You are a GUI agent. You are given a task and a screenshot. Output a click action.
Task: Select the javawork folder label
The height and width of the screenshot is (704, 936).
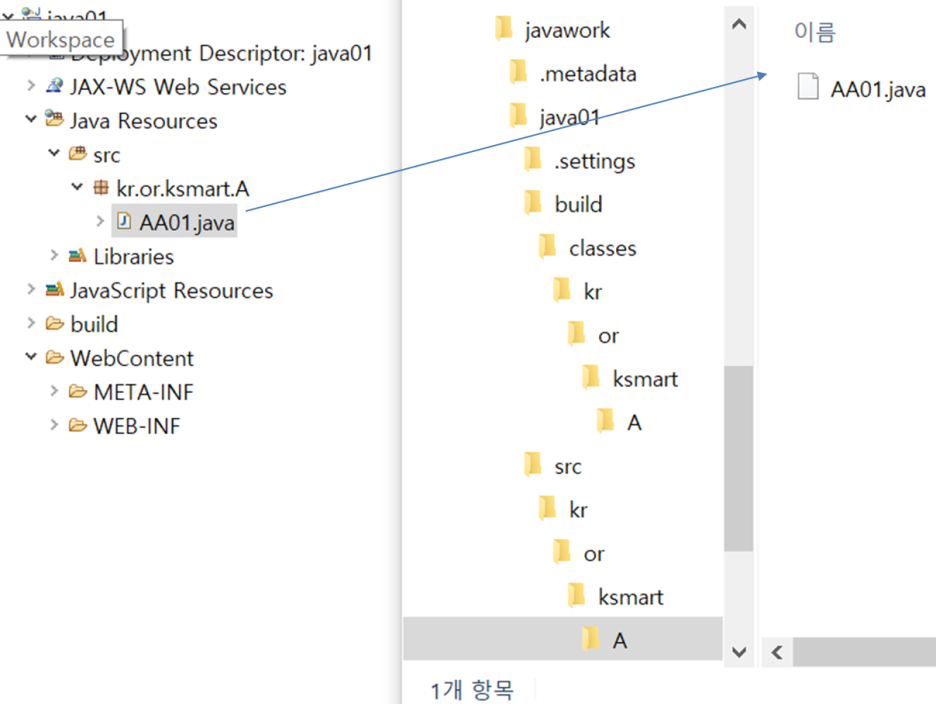pos(567,29)
